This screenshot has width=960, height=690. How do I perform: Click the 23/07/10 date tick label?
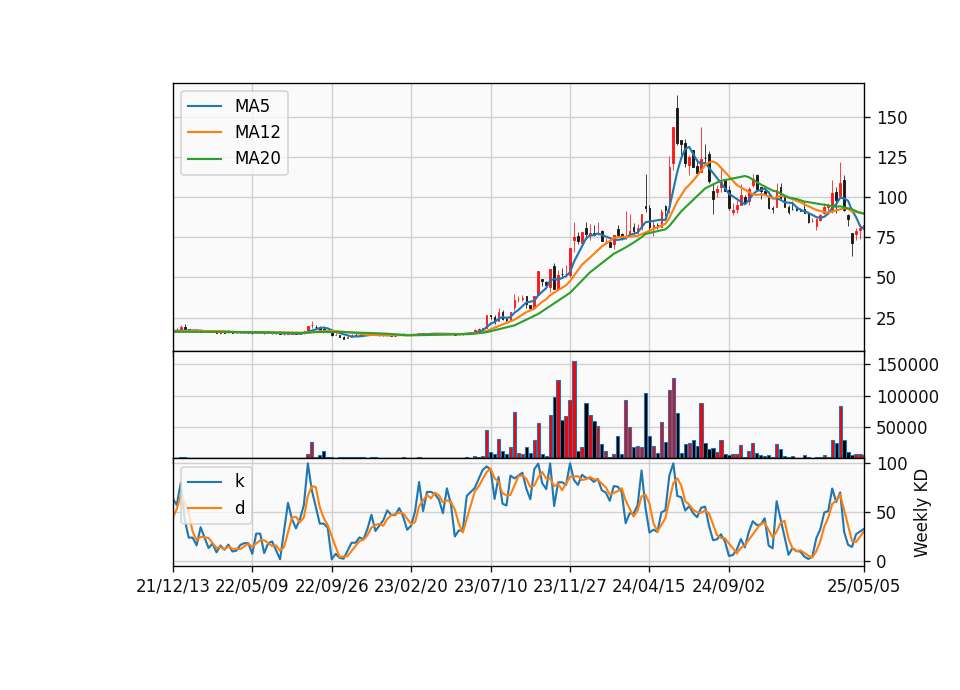pos(490,586)
